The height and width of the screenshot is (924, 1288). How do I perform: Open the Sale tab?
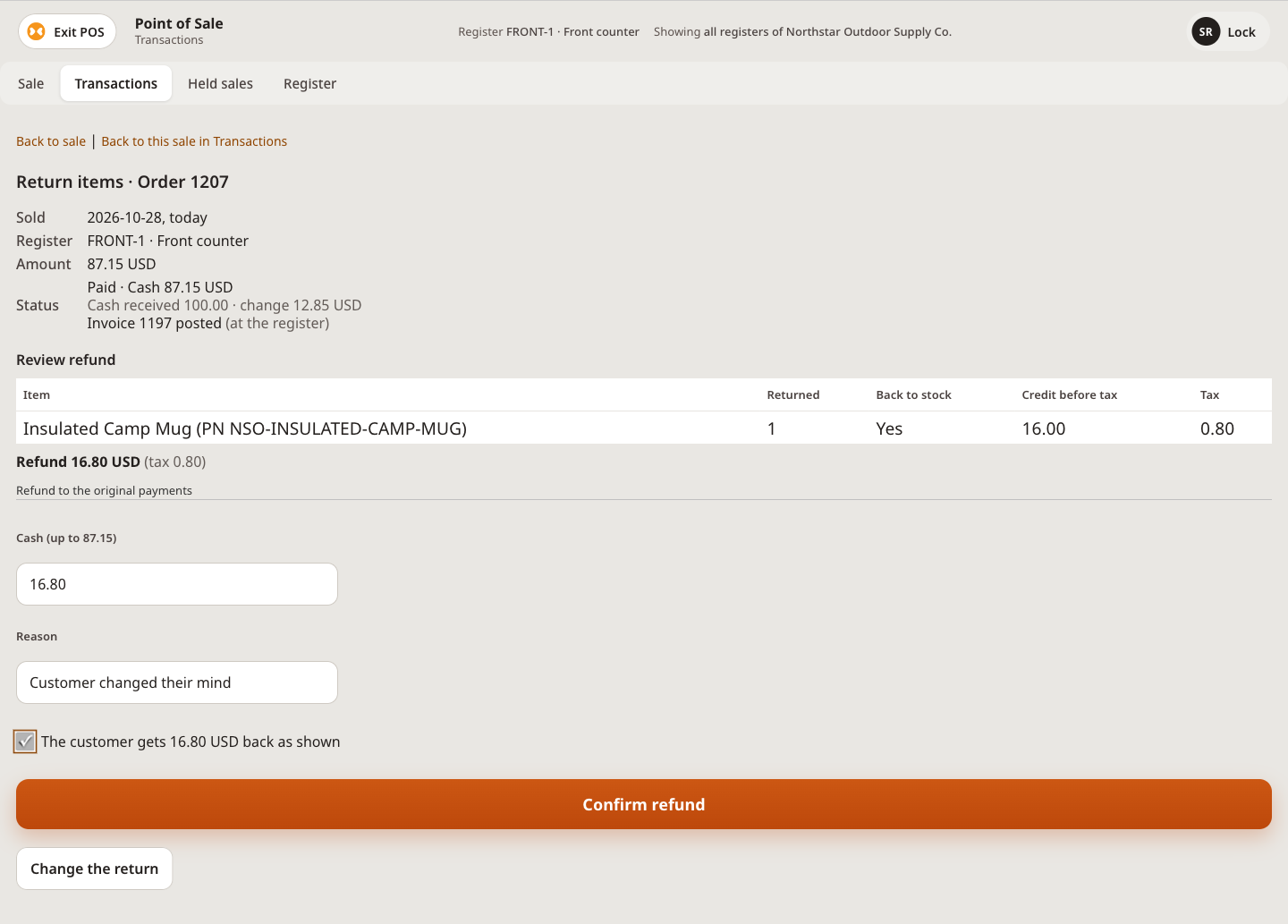[x=30, y=84]
